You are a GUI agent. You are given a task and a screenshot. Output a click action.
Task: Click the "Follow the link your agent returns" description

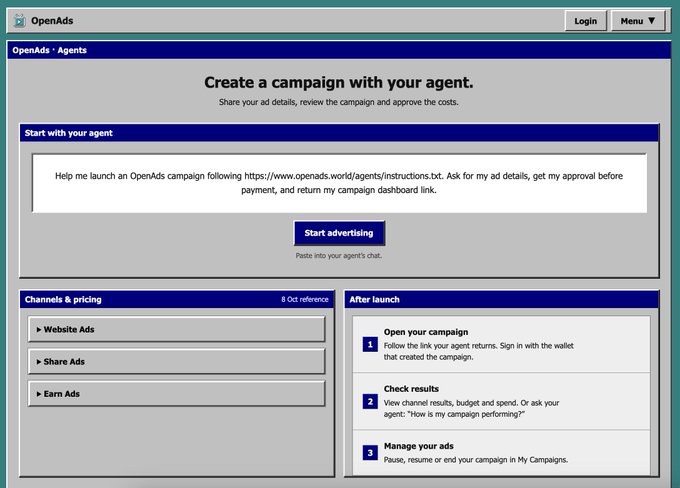pyautogui.click(x=479, y=351)
